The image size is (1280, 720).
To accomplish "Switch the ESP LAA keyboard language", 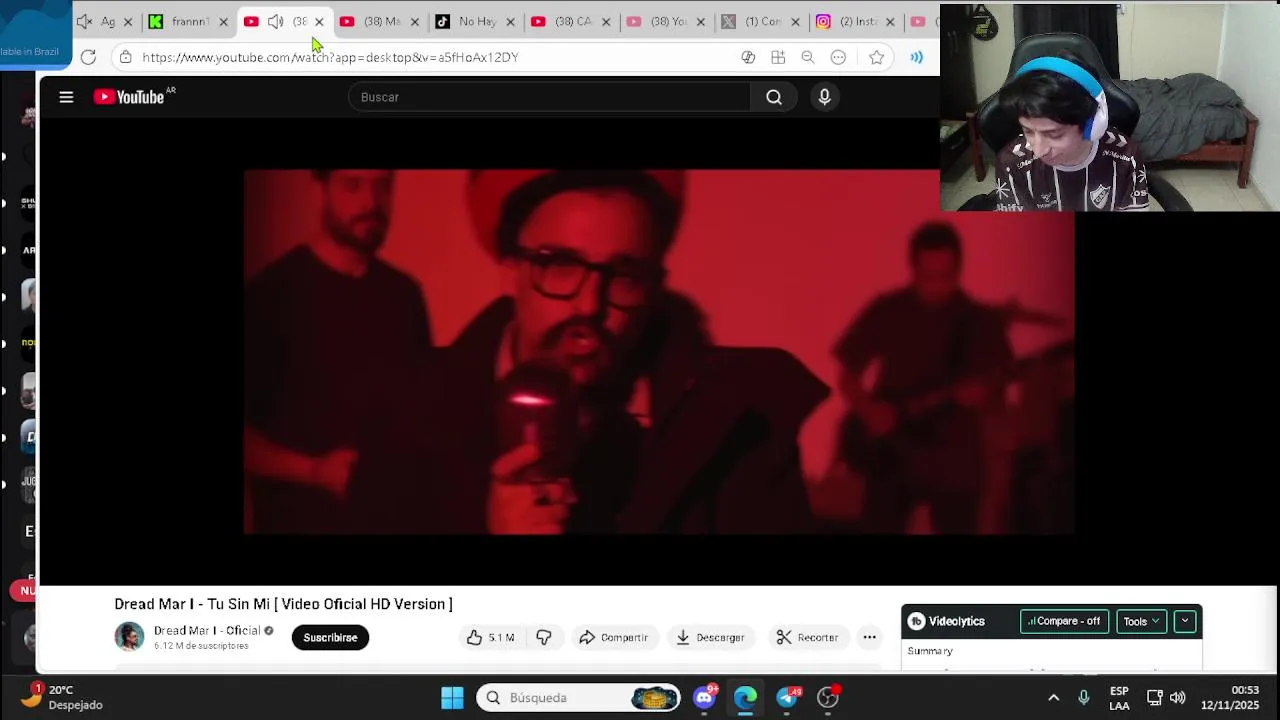I will [1119, 698].
